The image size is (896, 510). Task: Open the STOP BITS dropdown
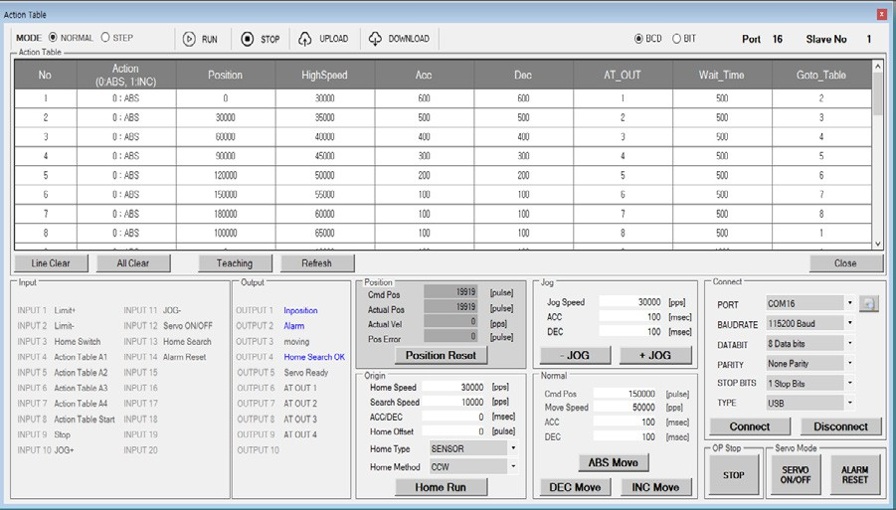click(850, 384)
